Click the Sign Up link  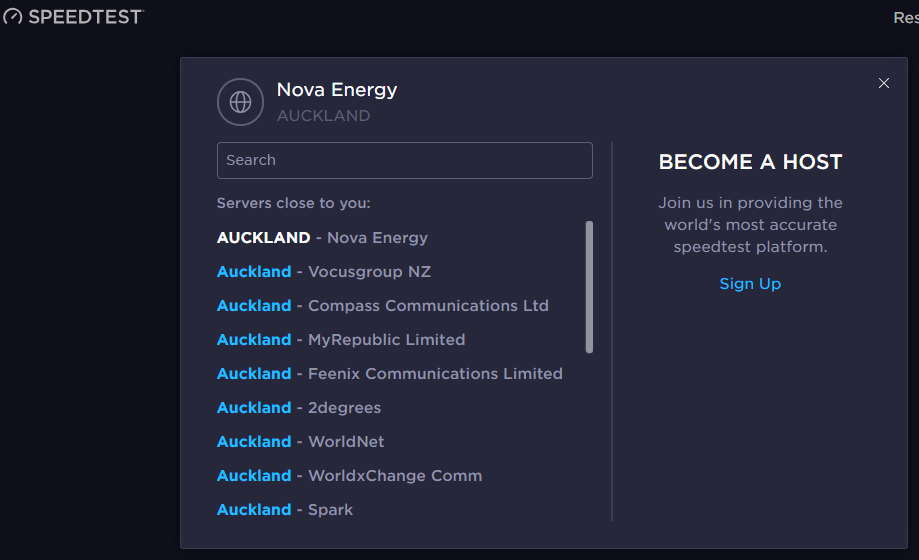click(750, 284)
